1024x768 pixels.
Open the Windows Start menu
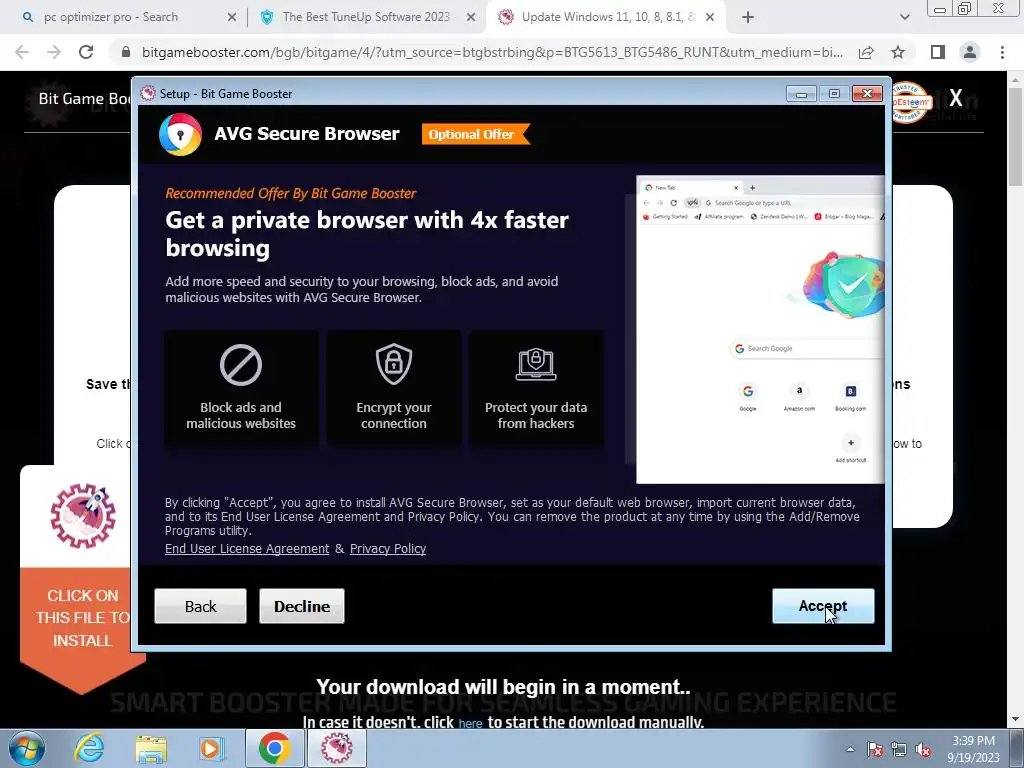tap(27, 748)
